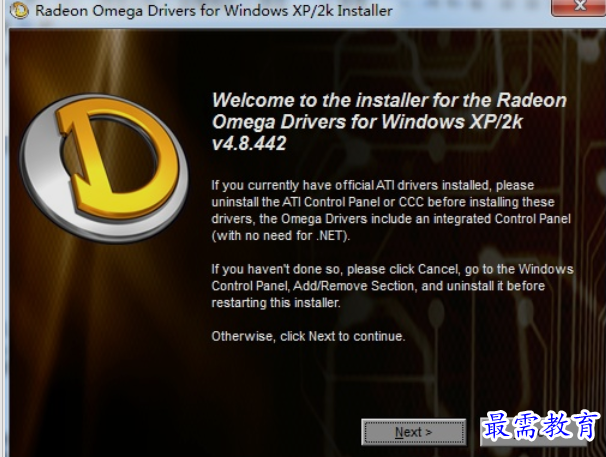Click the large gold D Omega logo
The image size is (606, 457).
point(104,169)
